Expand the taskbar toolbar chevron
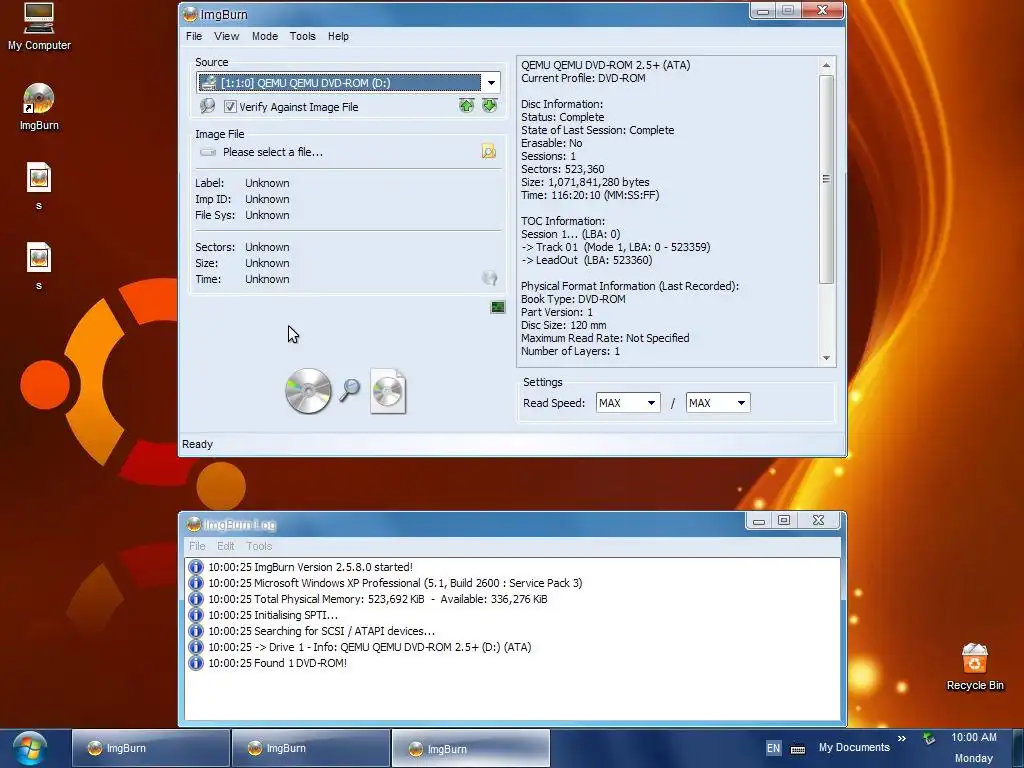Image resolution: width=1024 pixels, height=768 pixels. tap(902, 739)
